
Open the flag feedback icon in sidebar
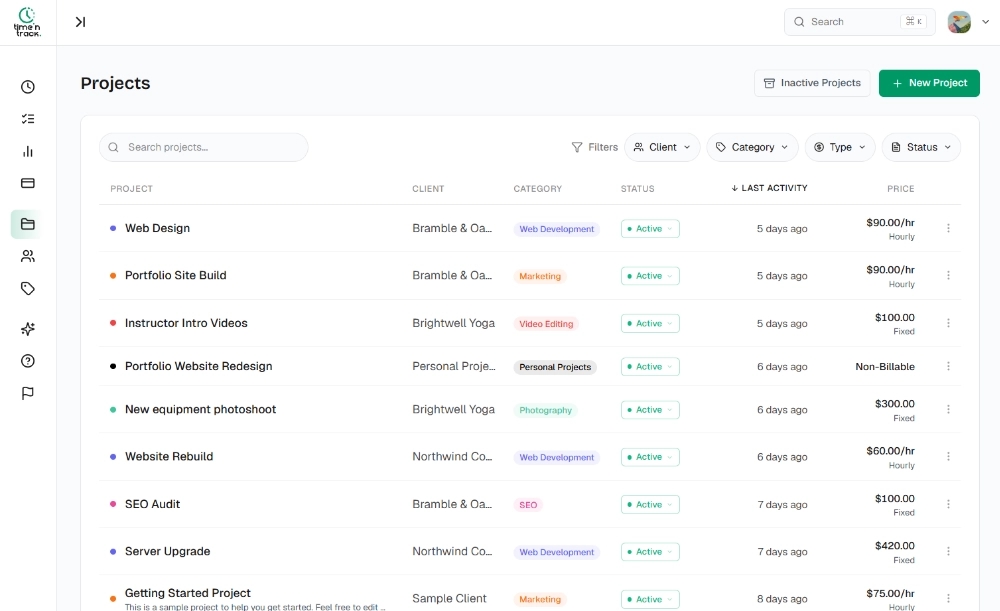pos(27,393)
